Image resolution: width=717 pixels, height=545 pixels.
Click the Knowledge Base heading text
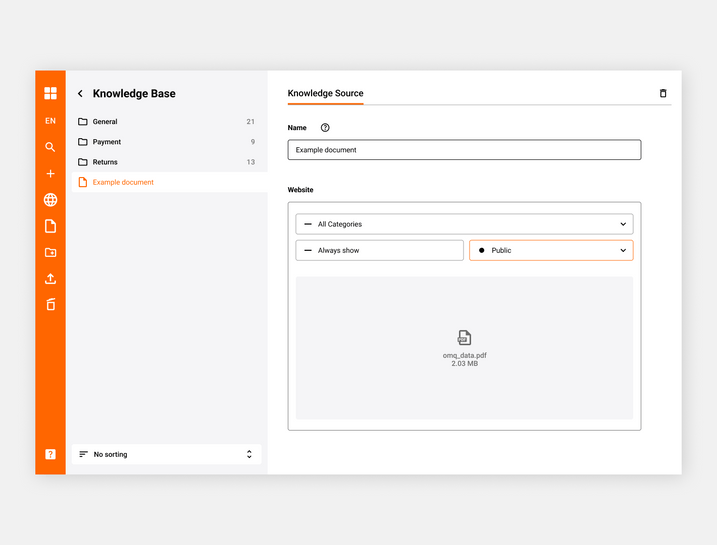click(x=134, y=93)
